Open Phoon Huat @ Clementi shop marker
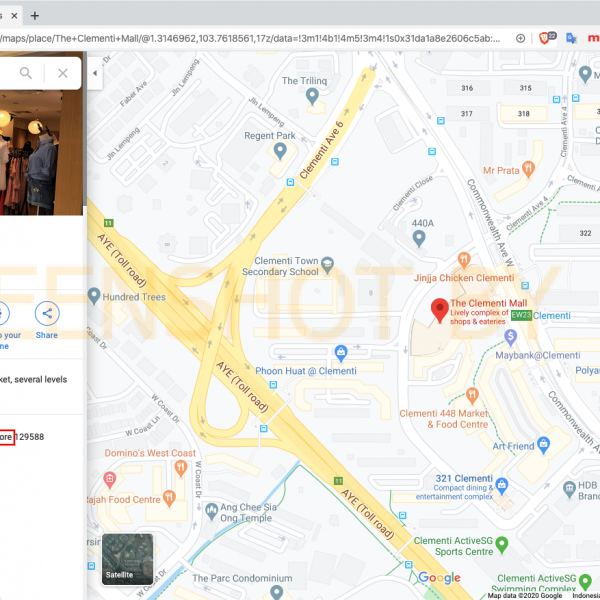 point(341,353)
